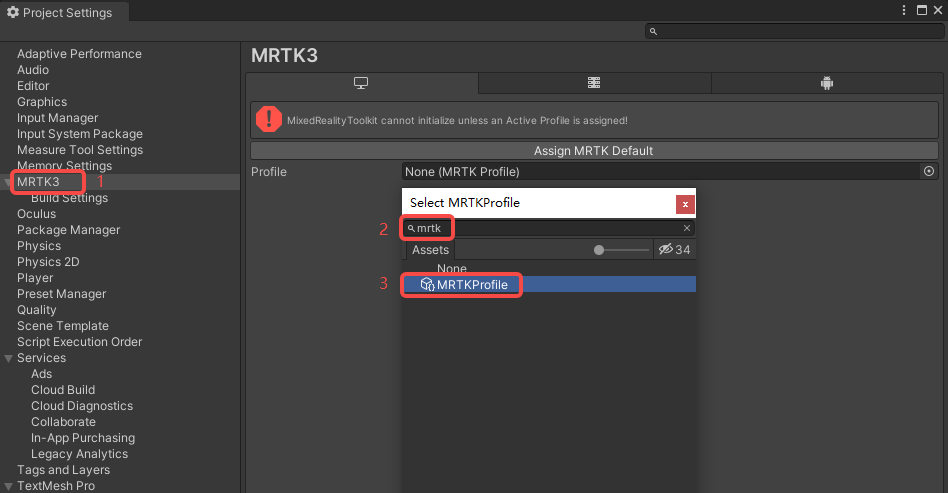948x493 pixels.
Task: Select TextMesh Pro settings
Action: coord(56,486)
